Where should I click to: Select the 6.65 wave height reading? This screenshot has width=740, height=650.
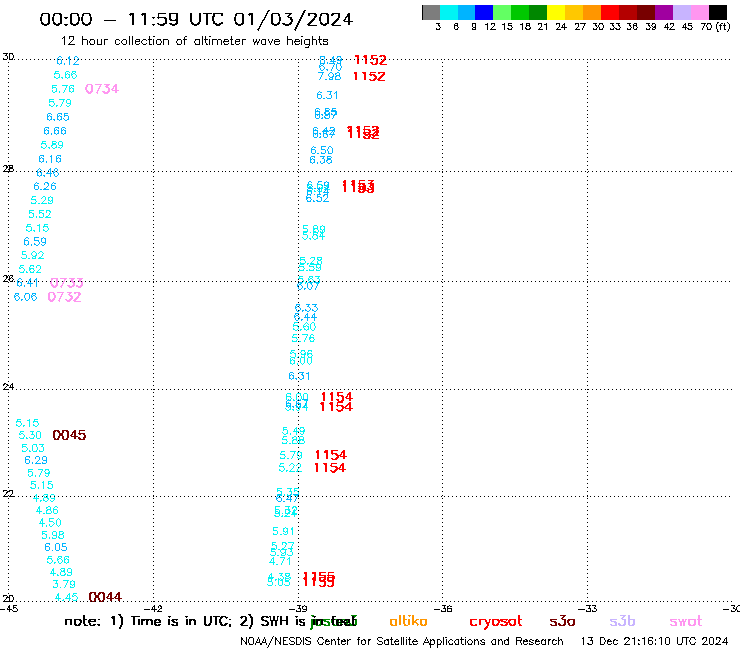pyautogui.click(x=58, y=117)
